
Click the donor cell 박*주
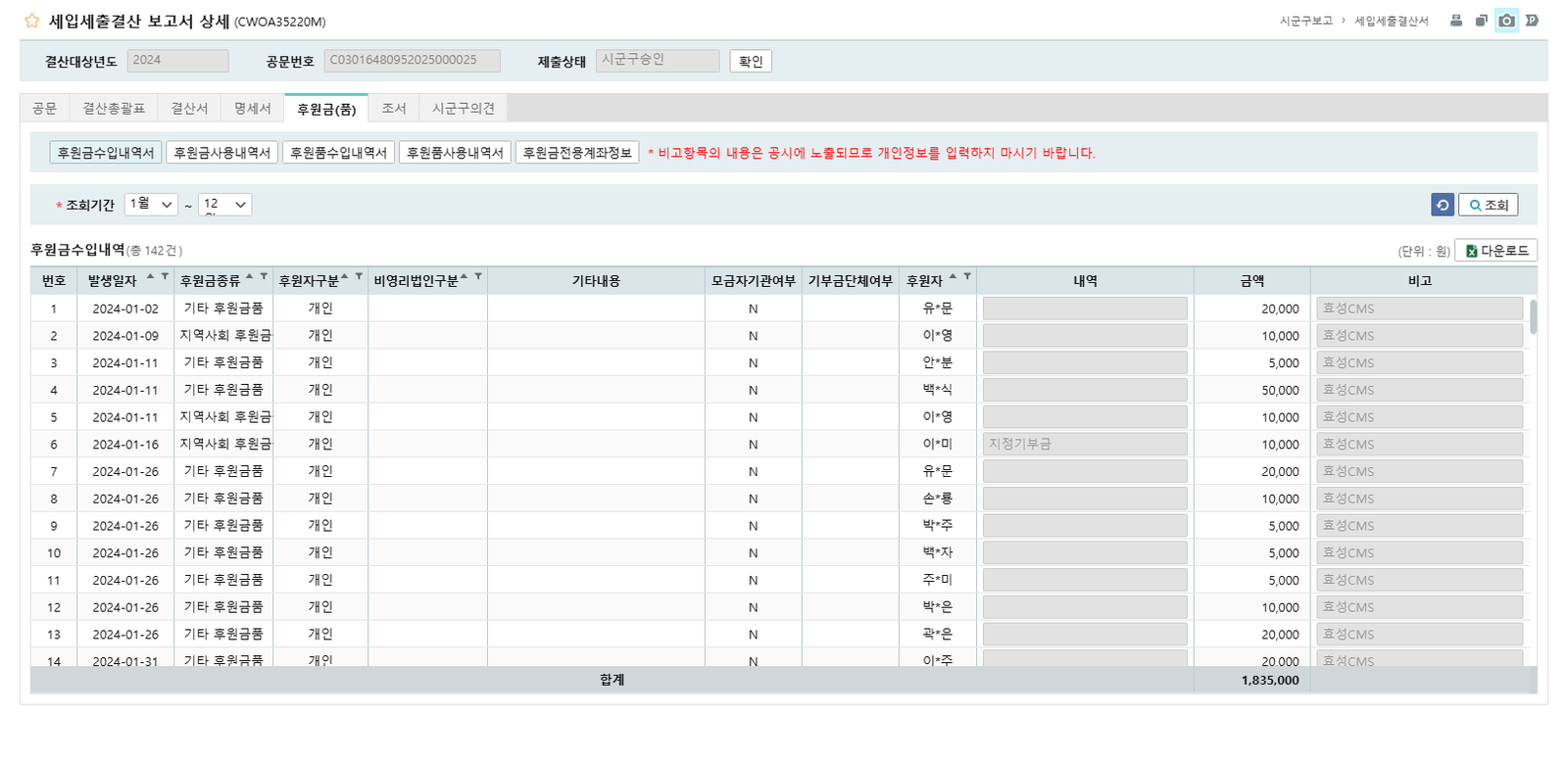pos(937,526)
